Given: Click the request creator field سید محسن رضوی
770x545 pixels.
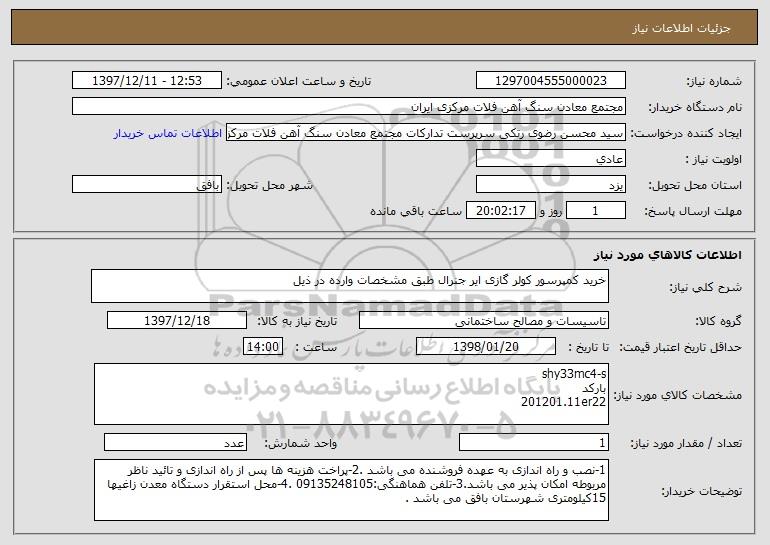Looking at the screenshot, I should [x=426, y=133].
